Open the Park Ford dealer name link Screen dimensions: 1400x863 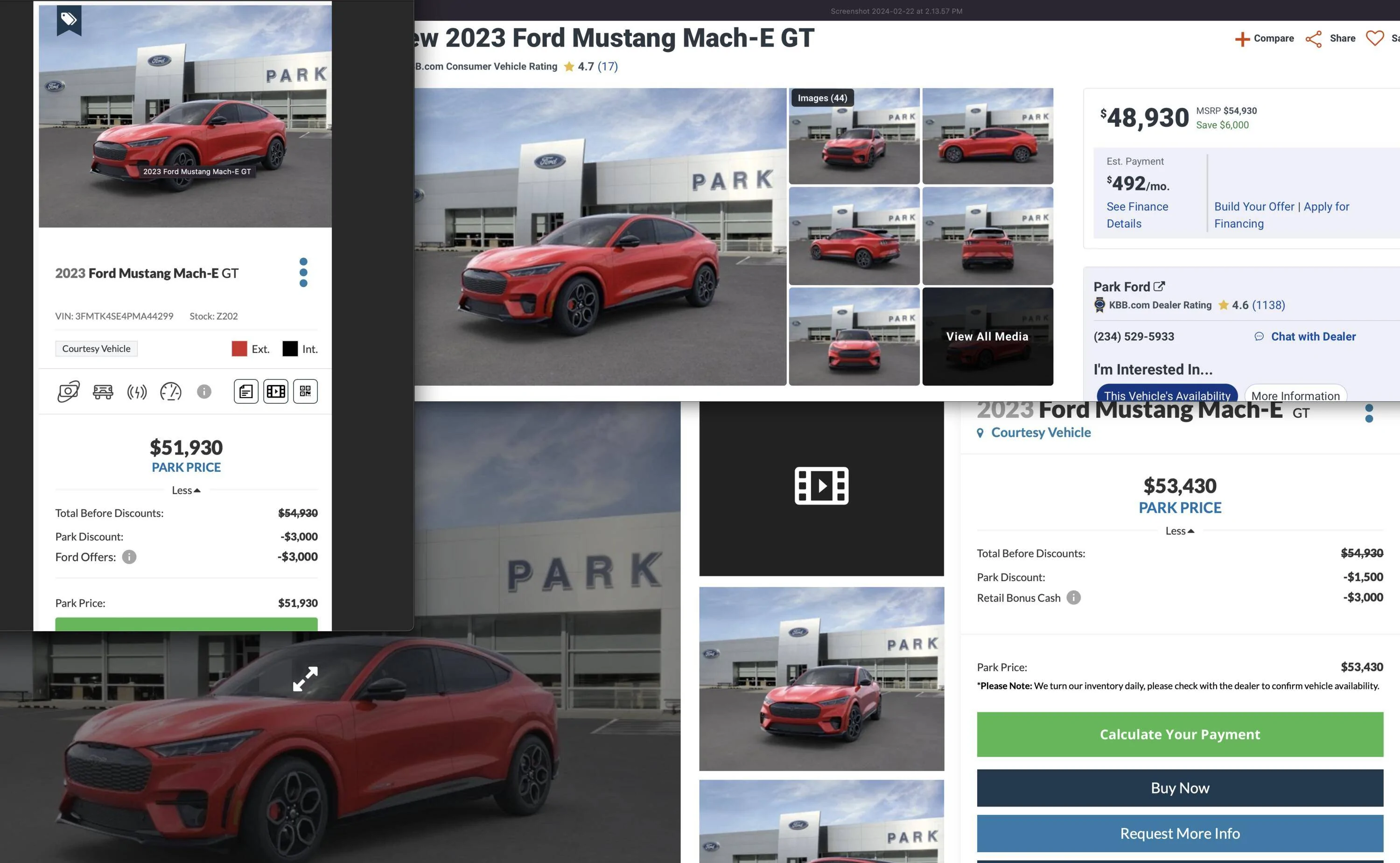pos(1121,287)
